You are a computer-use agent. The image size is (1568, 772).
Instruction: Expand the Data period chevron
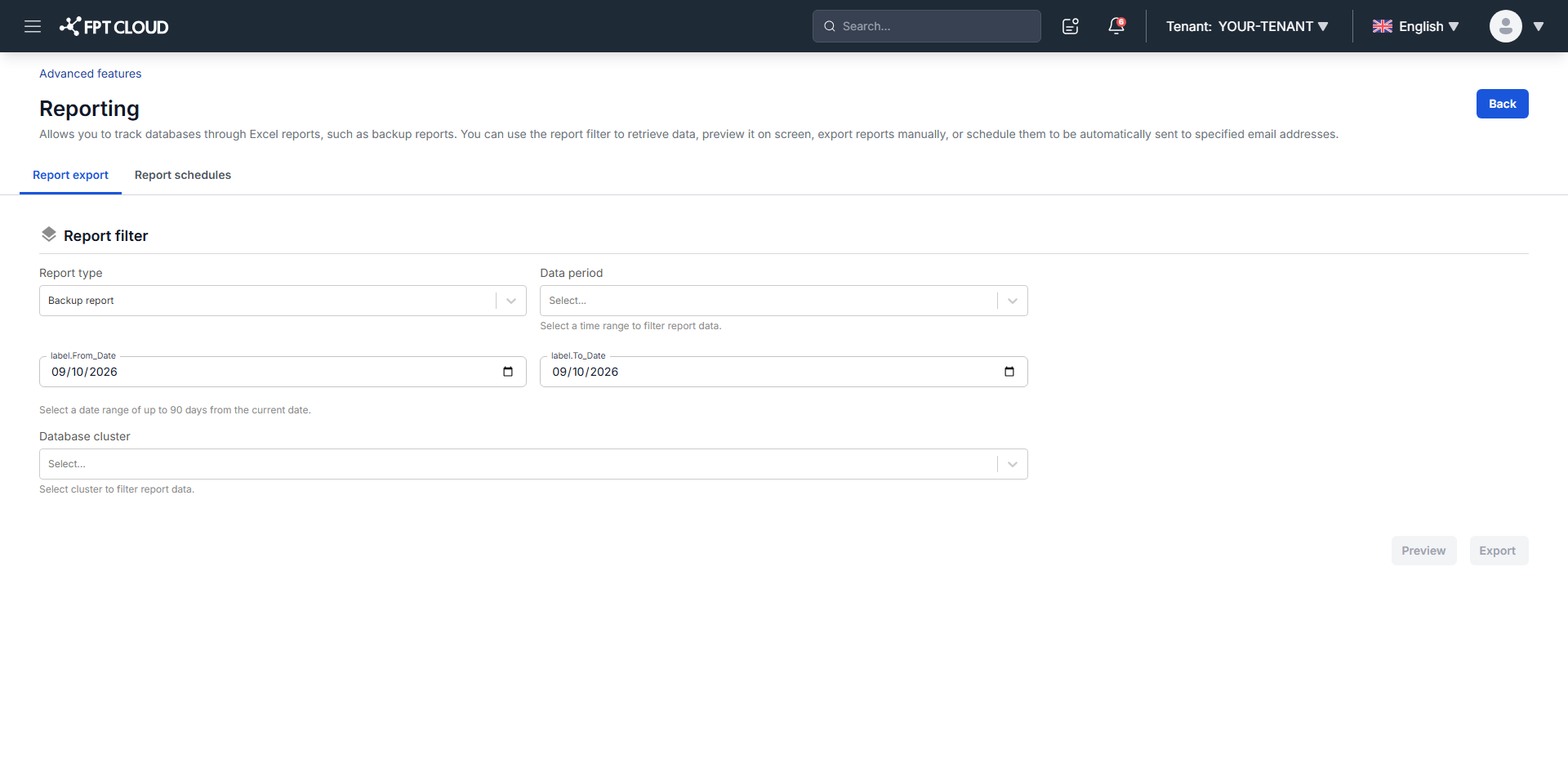[x=1013, y=301]
